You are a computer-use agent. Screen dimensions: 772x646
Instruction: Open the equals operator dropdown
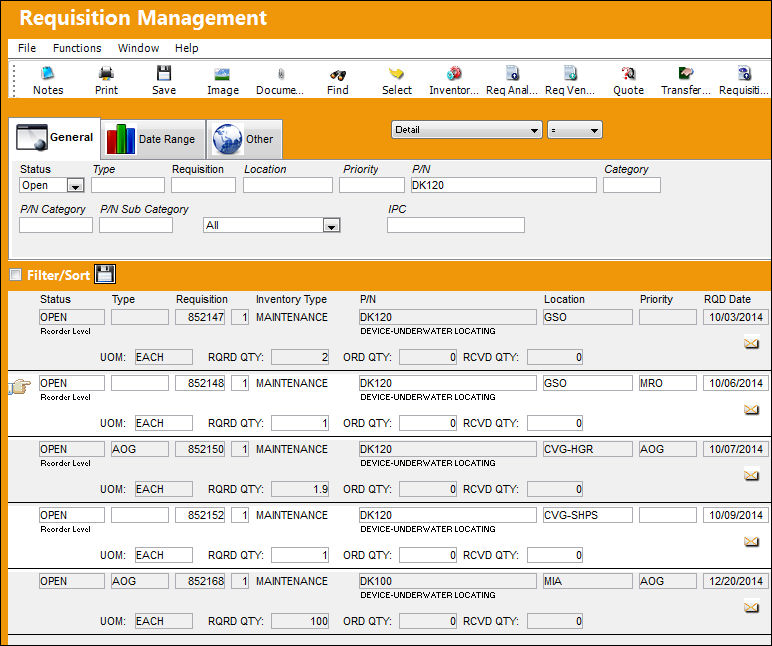(x=575, y=130)
